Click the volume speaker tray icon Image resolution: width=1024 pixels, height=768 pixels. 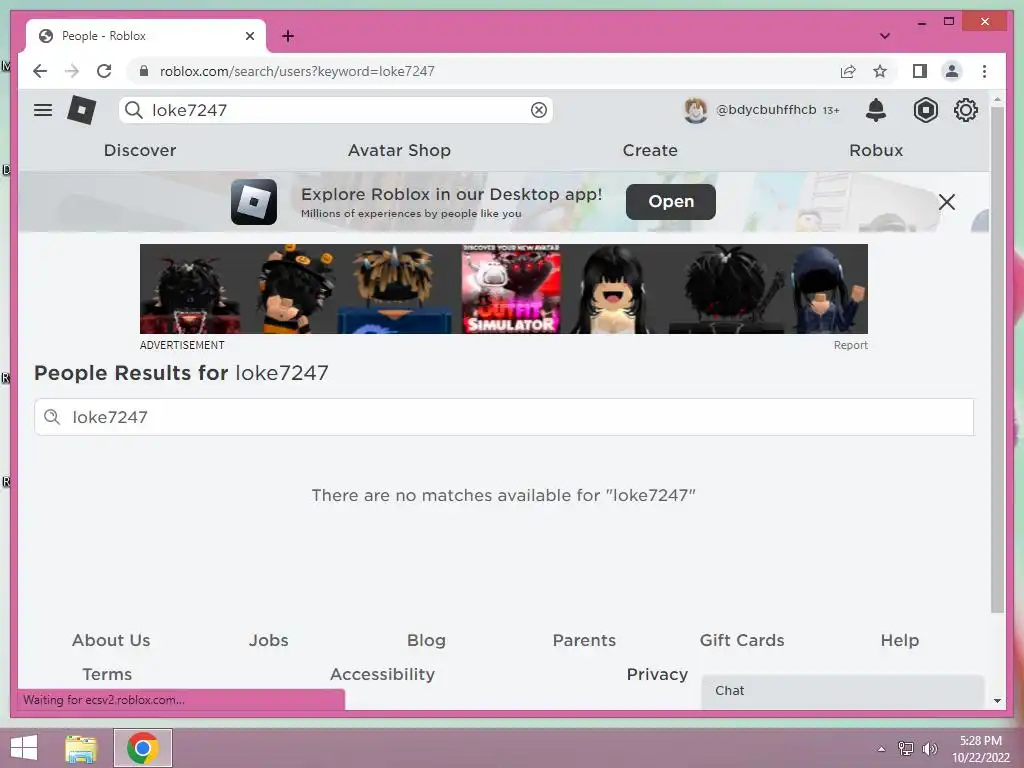tap(929, 748)
